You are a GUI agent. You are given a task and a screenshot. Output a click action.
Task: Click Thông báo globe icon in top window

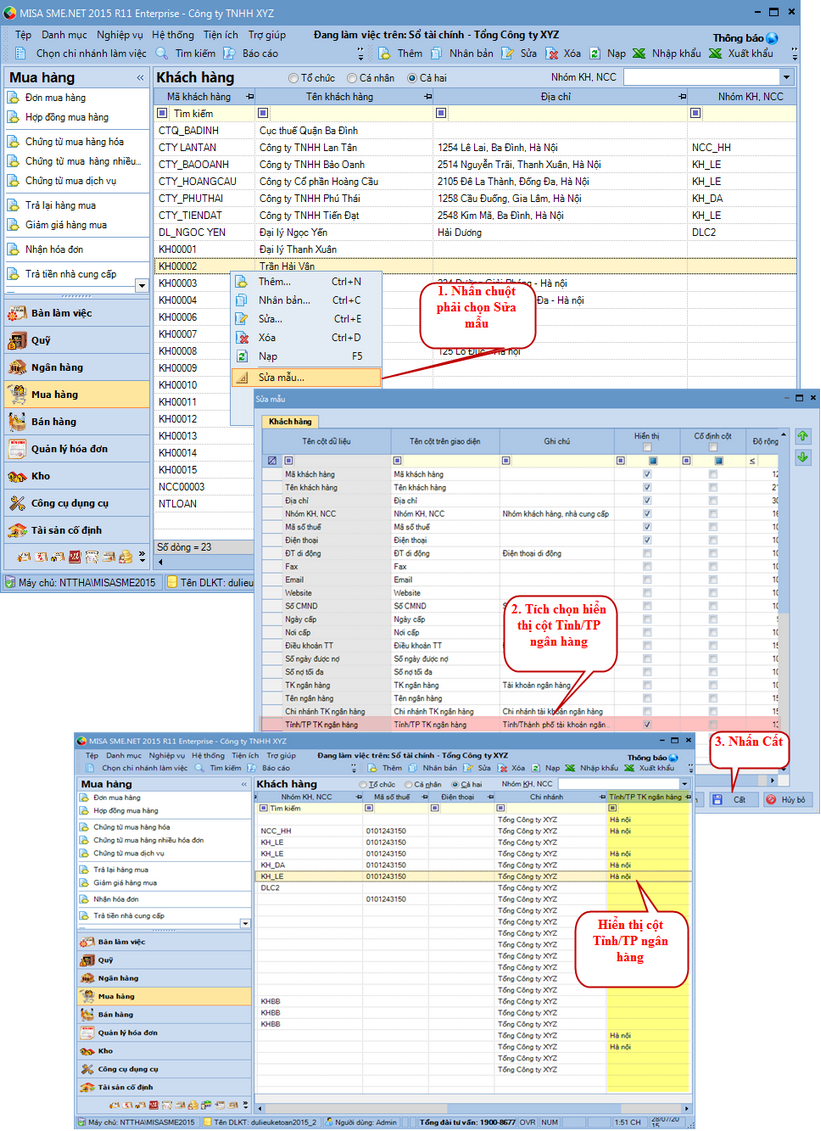772,38
